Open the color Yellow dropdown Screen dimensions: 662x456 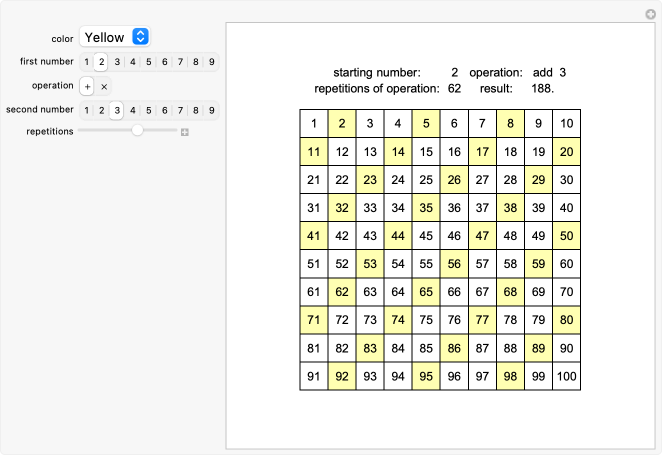115,37
